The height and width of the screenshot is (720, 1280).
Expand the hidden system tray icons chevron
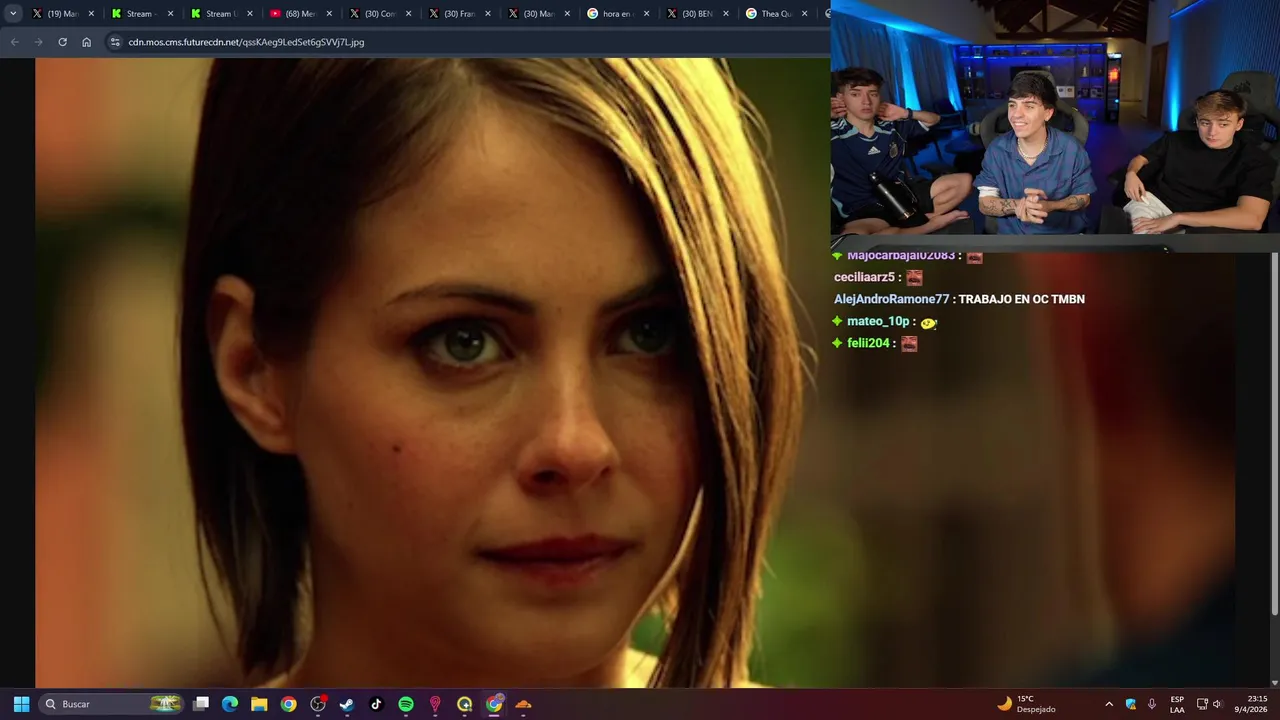tap(1108, 704)
